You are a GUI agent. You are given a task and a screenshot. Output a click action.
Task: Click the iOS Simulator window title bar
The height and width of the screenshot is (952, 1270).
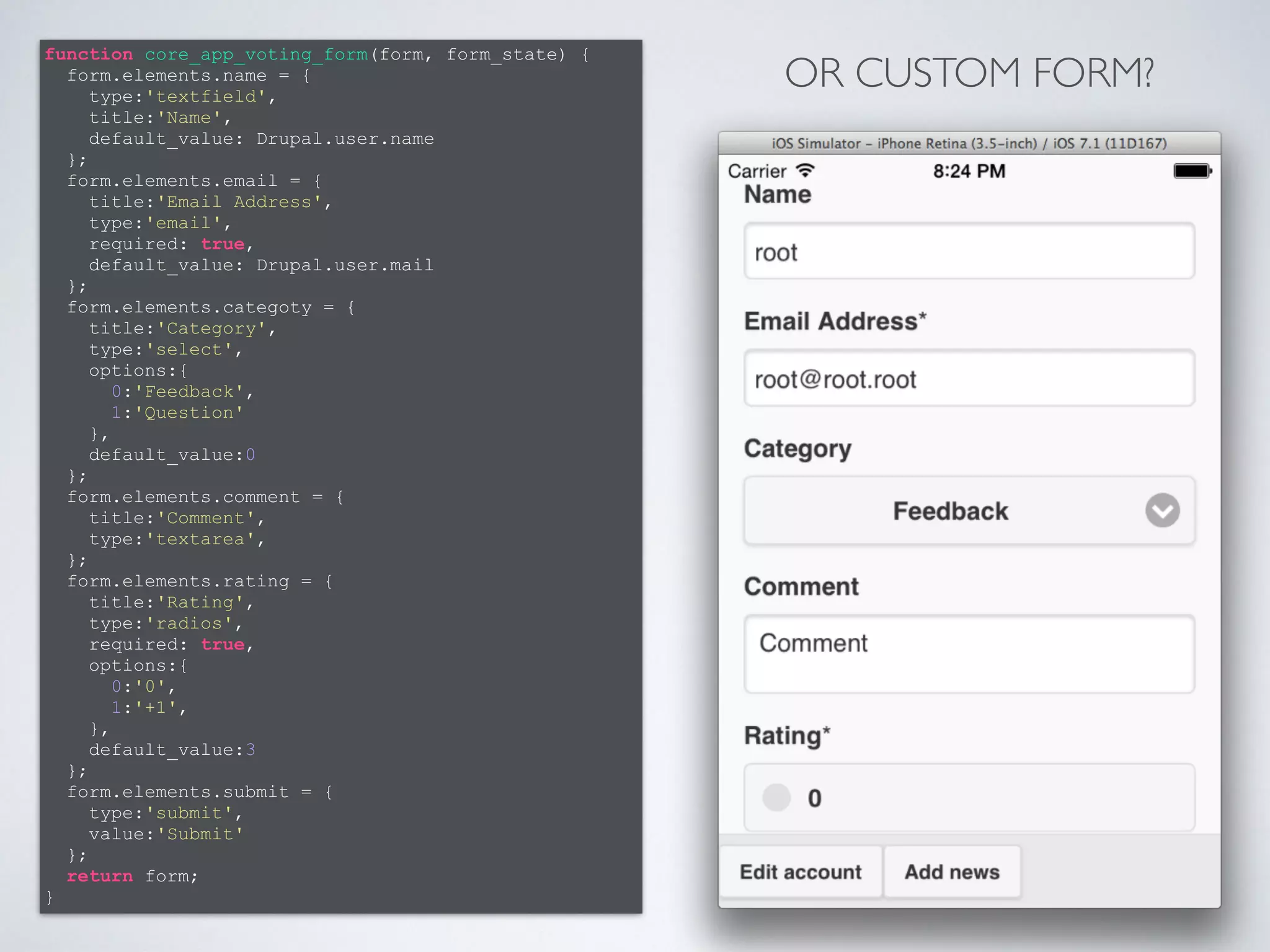(969, 143)
